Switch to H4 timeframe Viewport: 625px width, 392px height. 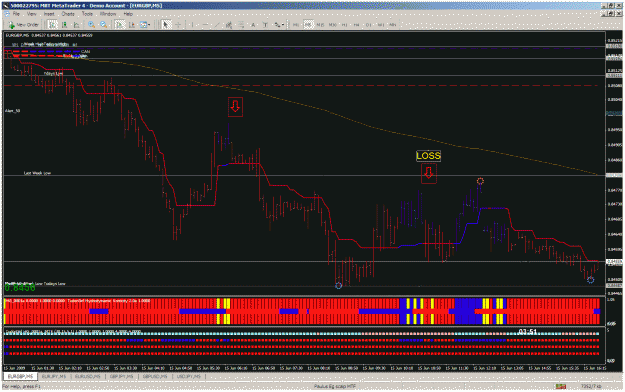pos(356,25)
